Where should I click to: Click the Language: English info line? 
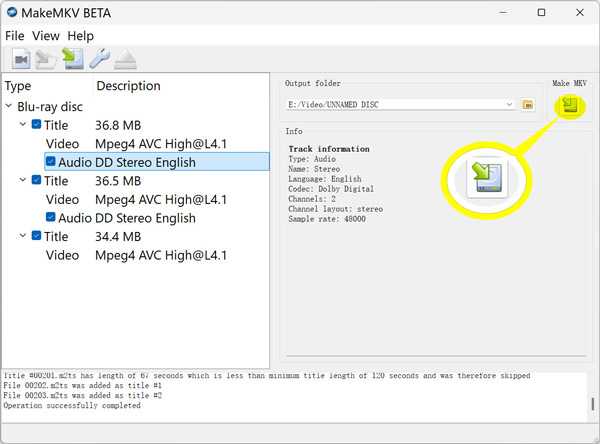point(325,179)
